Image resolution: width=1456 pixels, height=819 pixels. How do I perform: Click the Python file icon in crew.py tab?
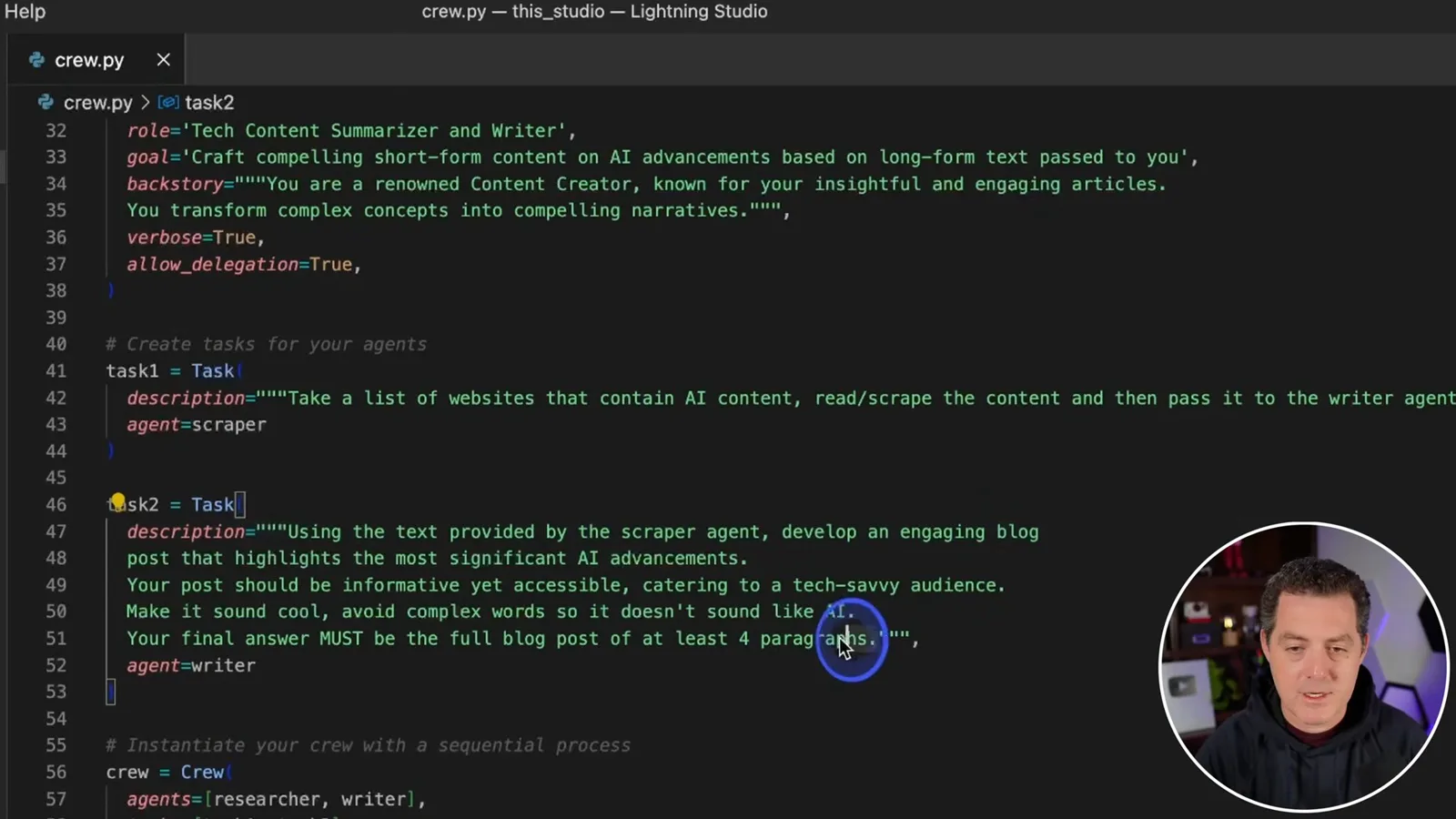click(x=37, y=60)
